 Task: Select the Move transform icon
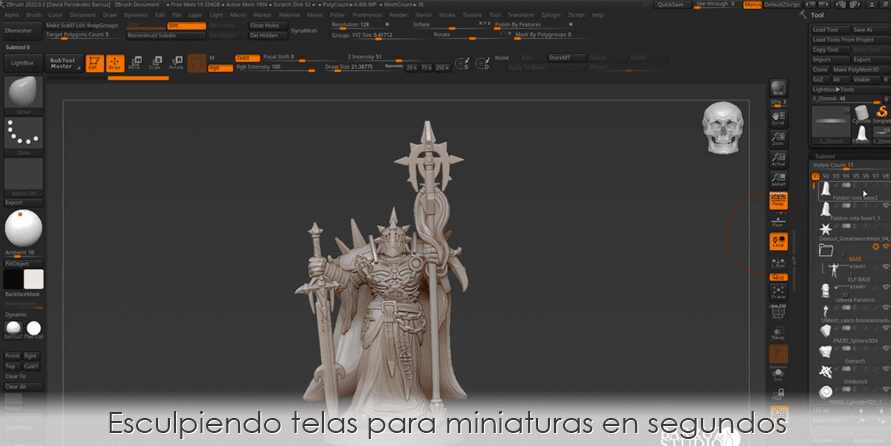pyautogui.click(x=135, y=63)
